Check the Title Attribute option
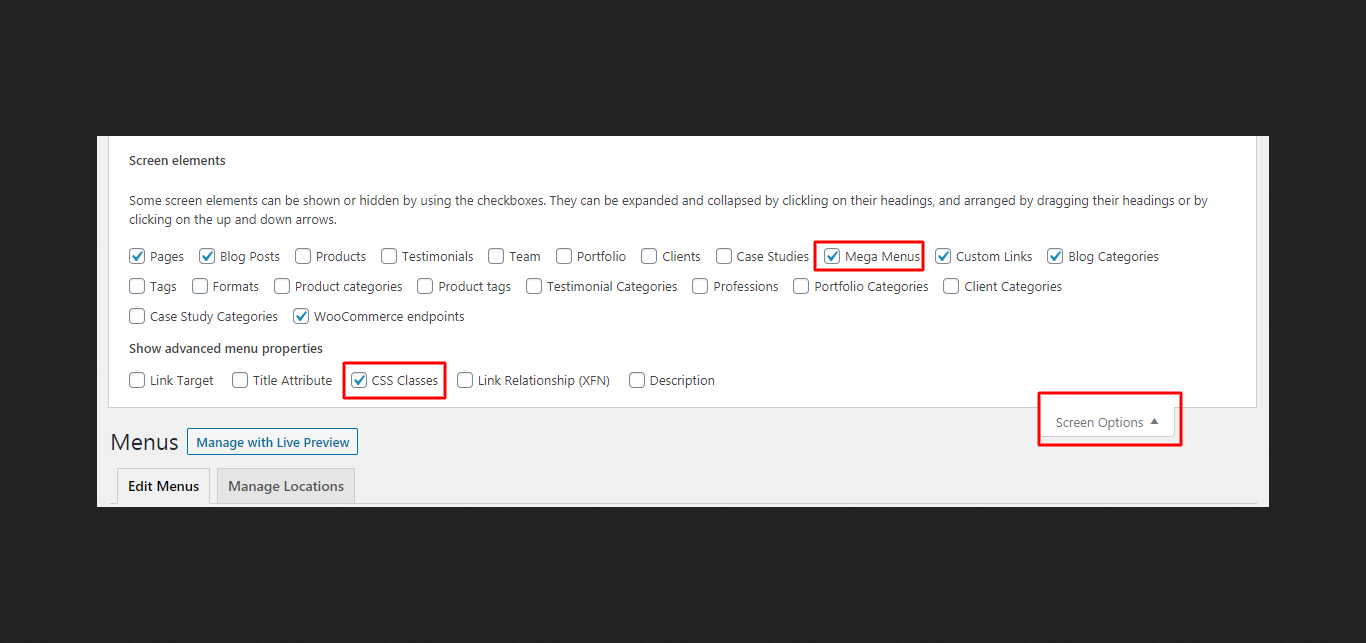1366x643 pixels. pos(240,380)
